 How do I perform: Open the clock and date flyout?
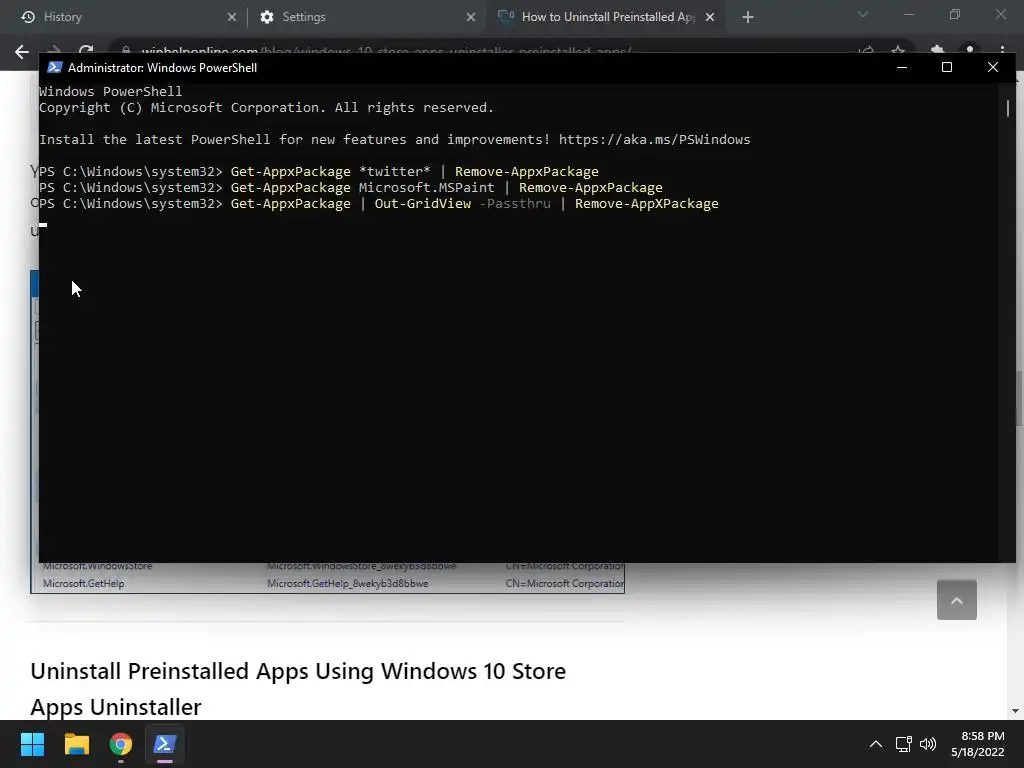point(978,744)
